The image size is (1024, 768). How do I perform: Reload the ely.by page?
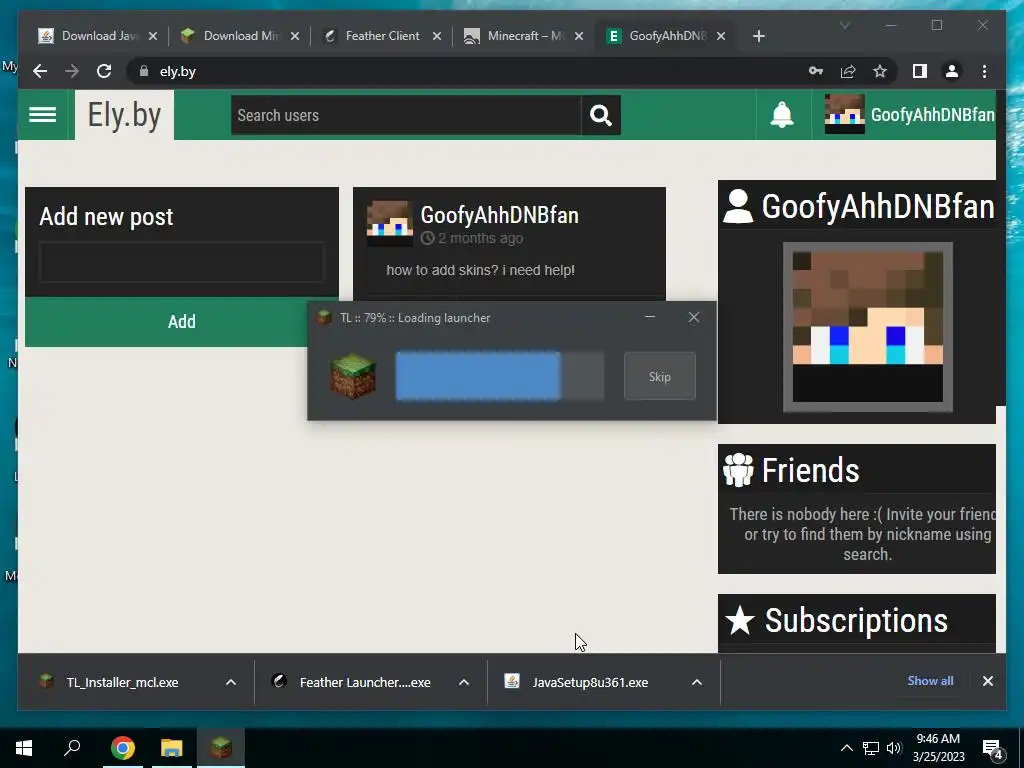pos(104,71)
